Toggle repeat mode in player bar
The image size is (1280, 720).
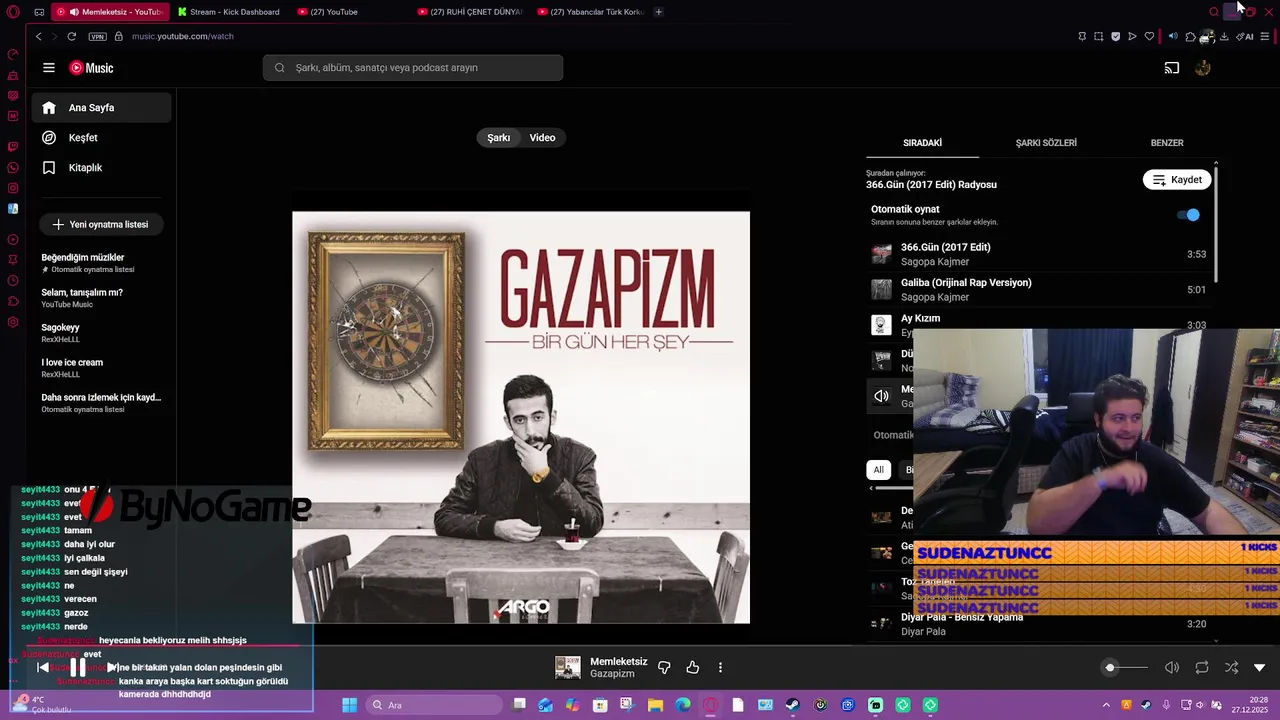pos(1202,667)
